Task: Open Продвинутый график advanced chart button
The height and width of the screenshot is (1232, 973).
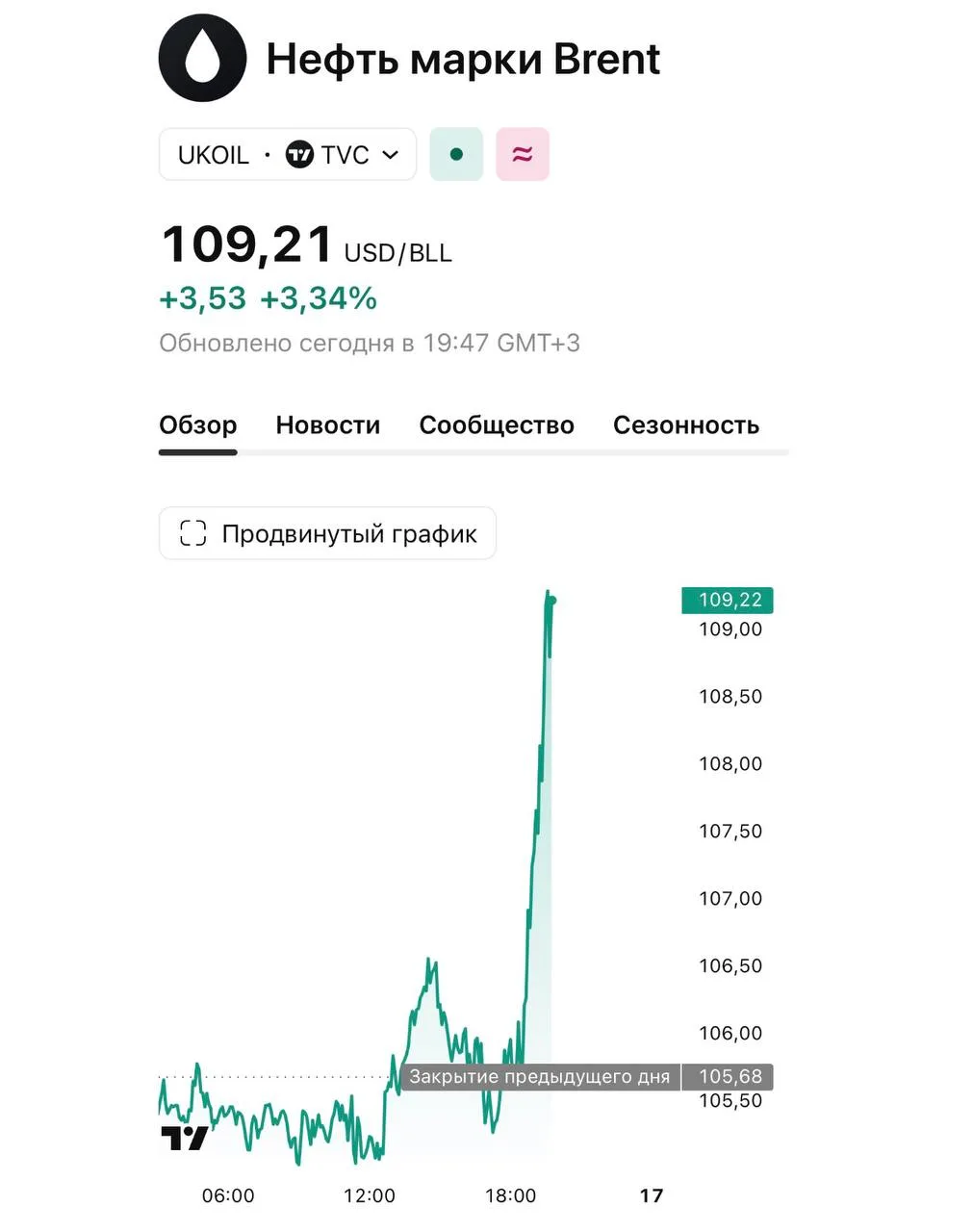Action: [x=327, y=533]
